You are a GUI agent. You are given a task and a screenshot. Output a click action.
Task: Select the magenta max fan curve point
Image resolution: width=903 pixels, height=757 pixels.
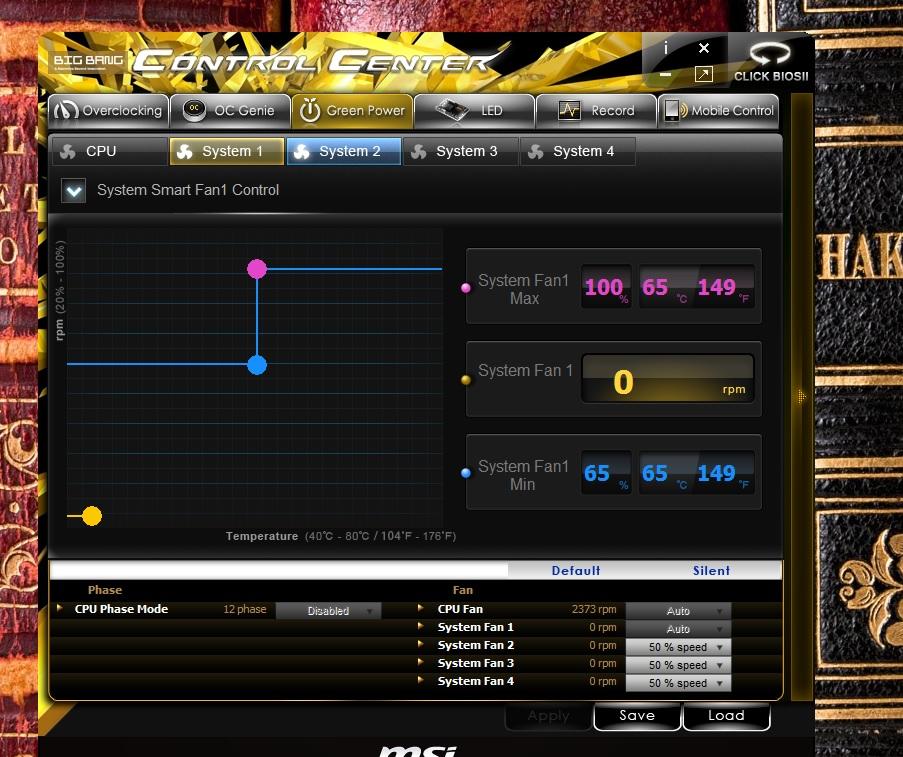(x=257, y=268)
